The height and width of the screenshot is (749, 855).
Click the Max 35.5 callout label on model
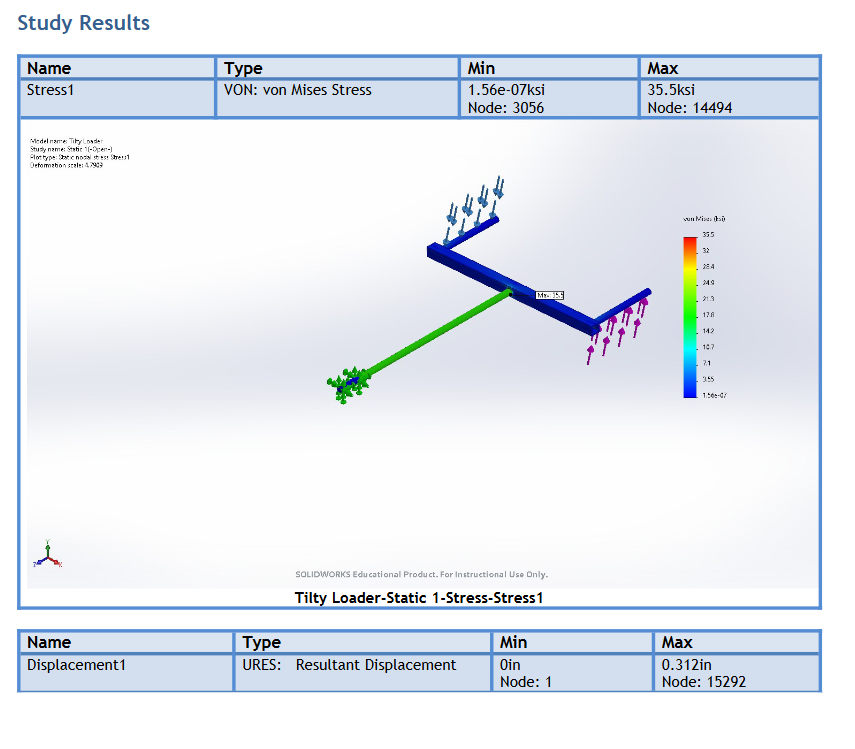(x=550, y=295)
